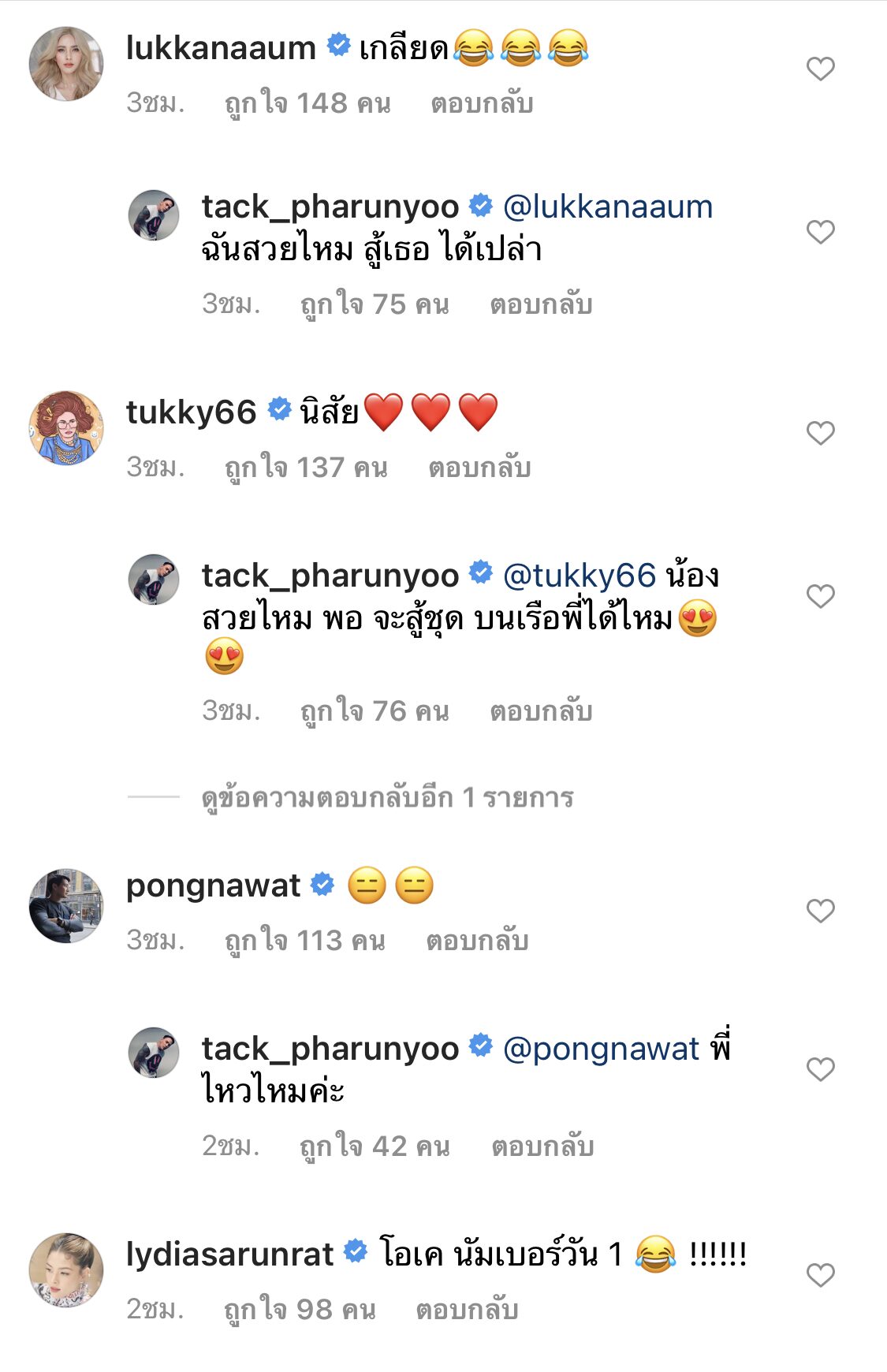This screenshot has width=887, height=1372.
Task: Like tack_pharunyoo's reply to lukkanaaum
Action: coord(820,232)
